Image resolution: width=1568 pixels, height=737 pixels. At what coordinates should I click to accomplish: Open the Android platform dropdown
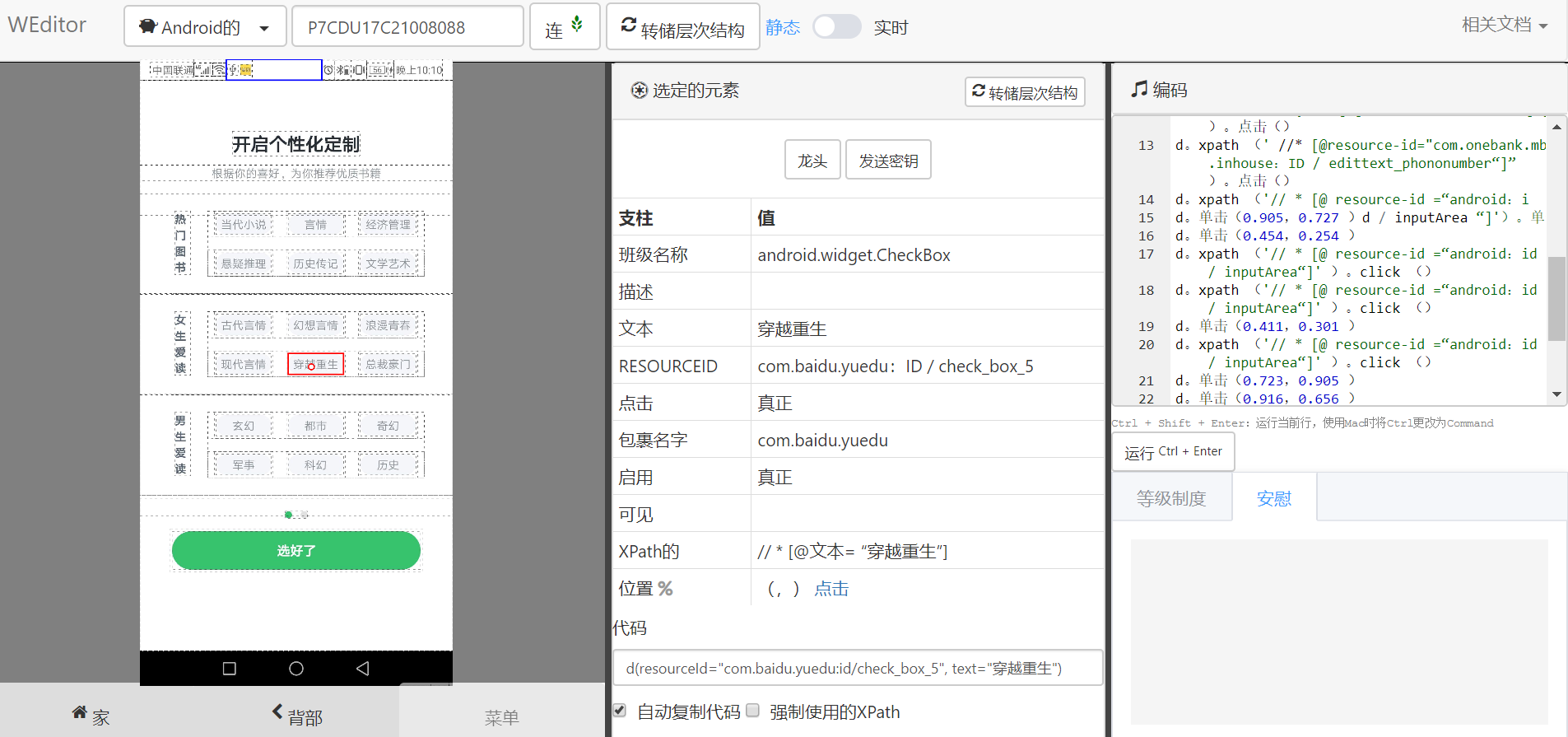[x=205, y=27]
